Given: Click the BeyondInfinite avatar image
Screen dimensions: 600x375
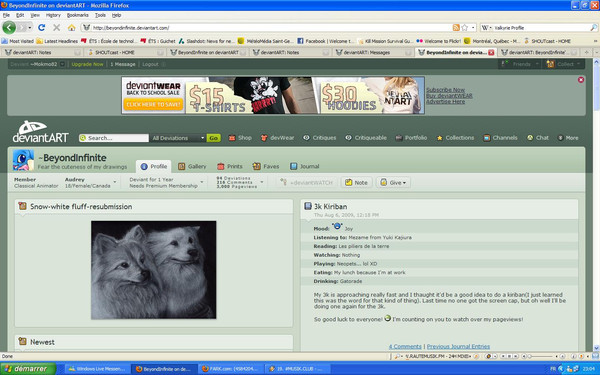Looking at the screenshot, I should [x=23, y=160].
